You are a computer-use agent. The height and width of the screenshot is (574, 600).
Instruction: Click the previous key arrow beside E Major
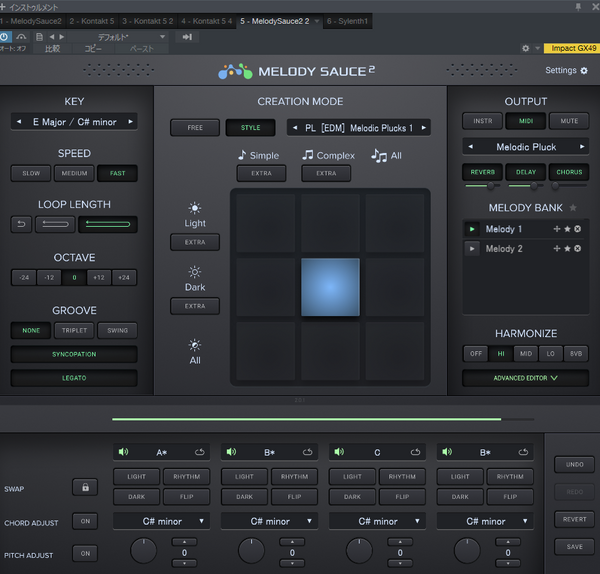point(19,122)
